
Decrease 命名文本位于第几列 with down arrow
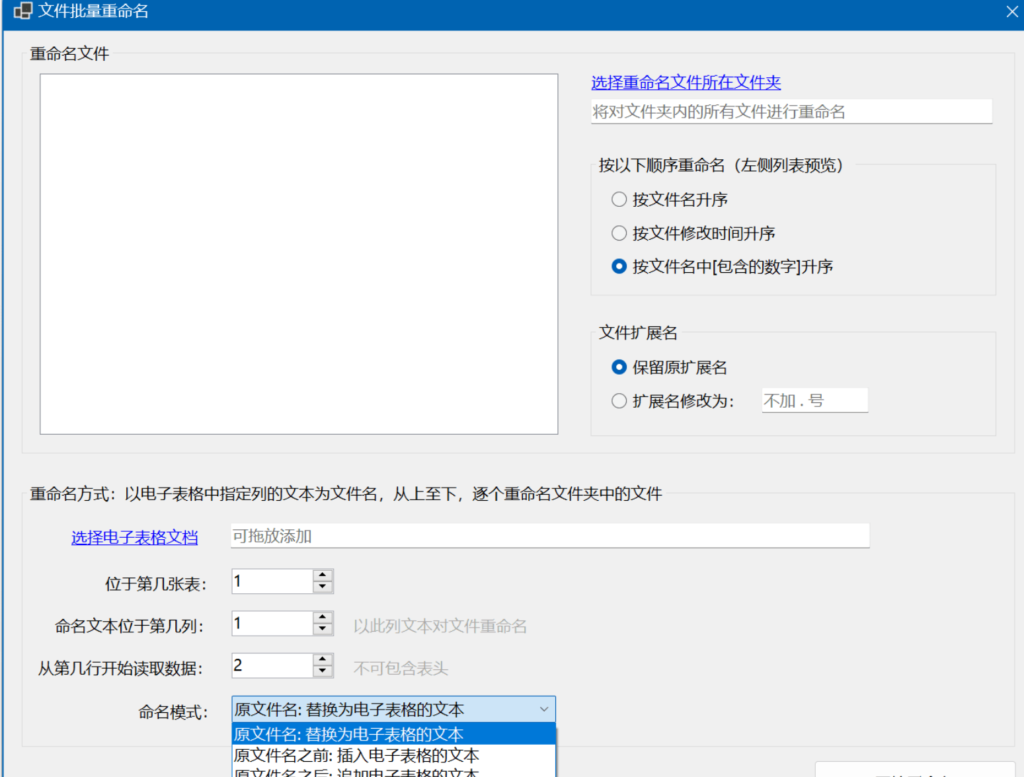323,629
